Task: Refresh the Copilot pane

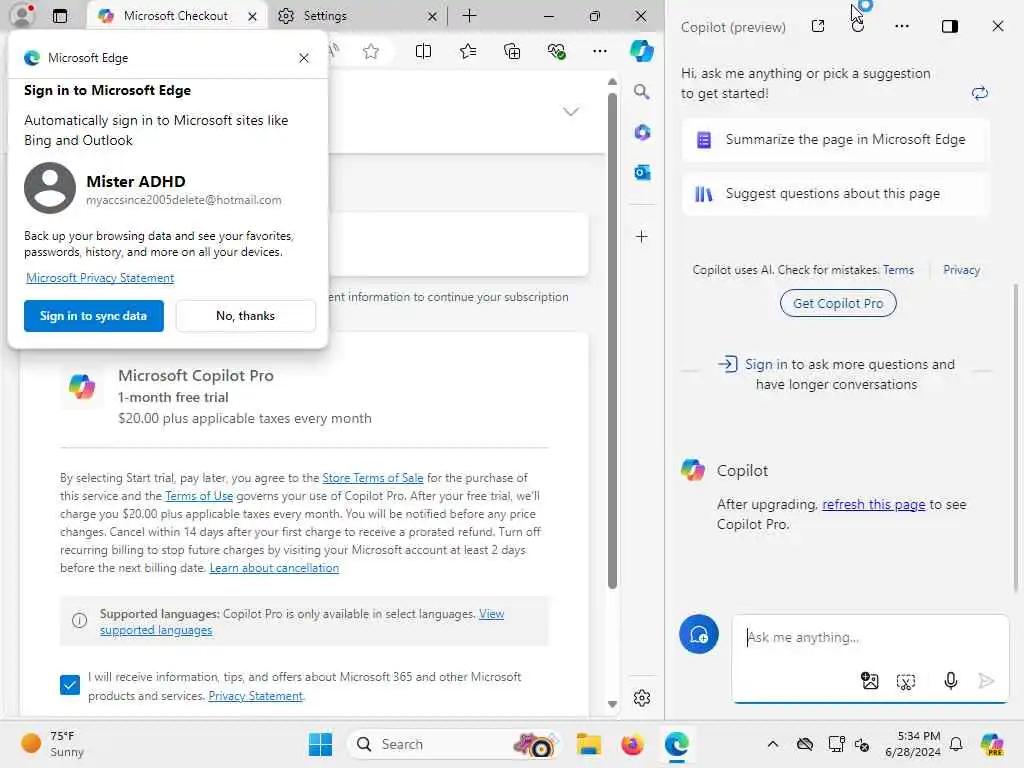Action: pyautogui.click(x=858, y=26)
